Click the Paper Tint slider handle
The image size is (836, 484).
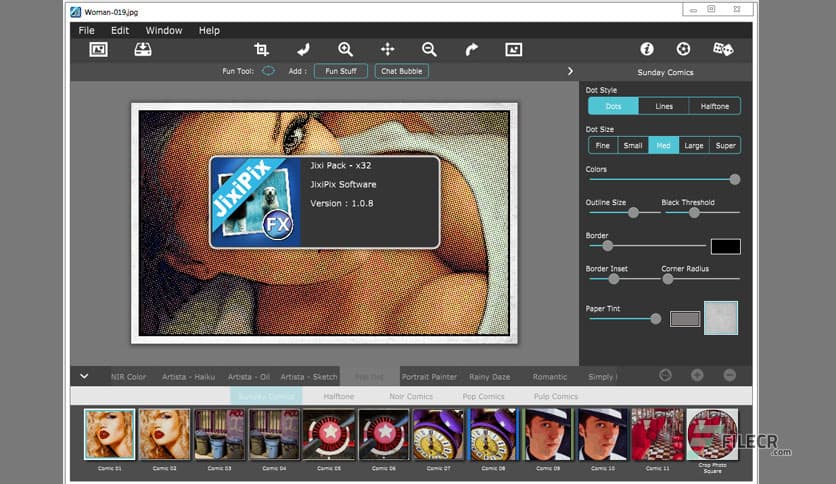(655, 319)
